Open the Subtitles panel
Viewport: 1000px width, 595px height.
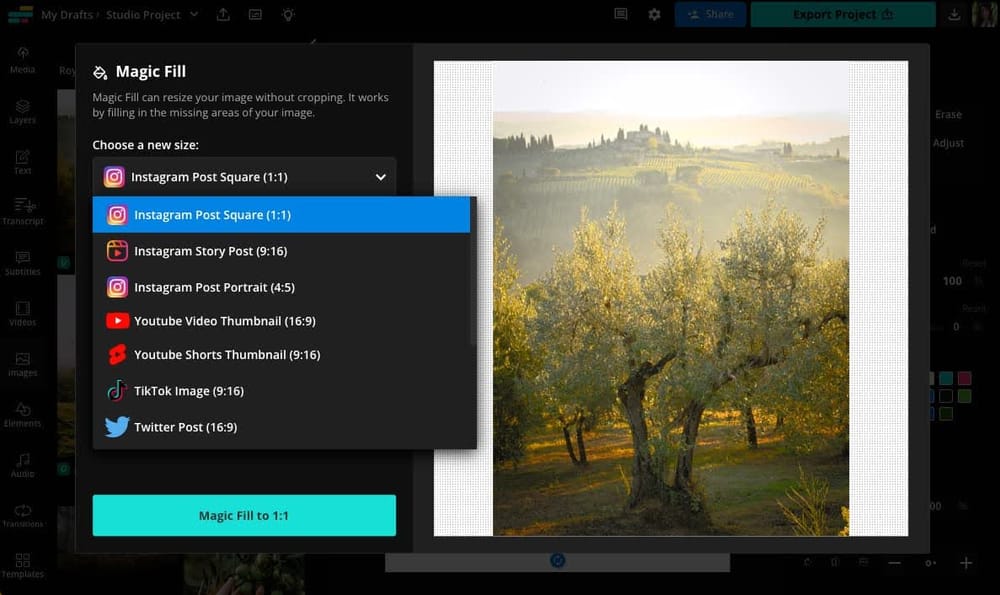click(22, 263)
